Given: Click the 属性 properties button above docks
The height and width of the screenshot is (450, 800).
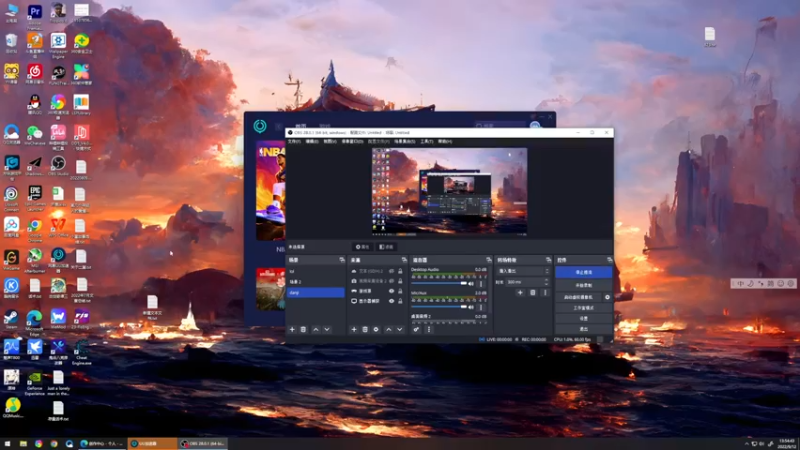Looking at the screenshot, I should [x=363, y=247].
